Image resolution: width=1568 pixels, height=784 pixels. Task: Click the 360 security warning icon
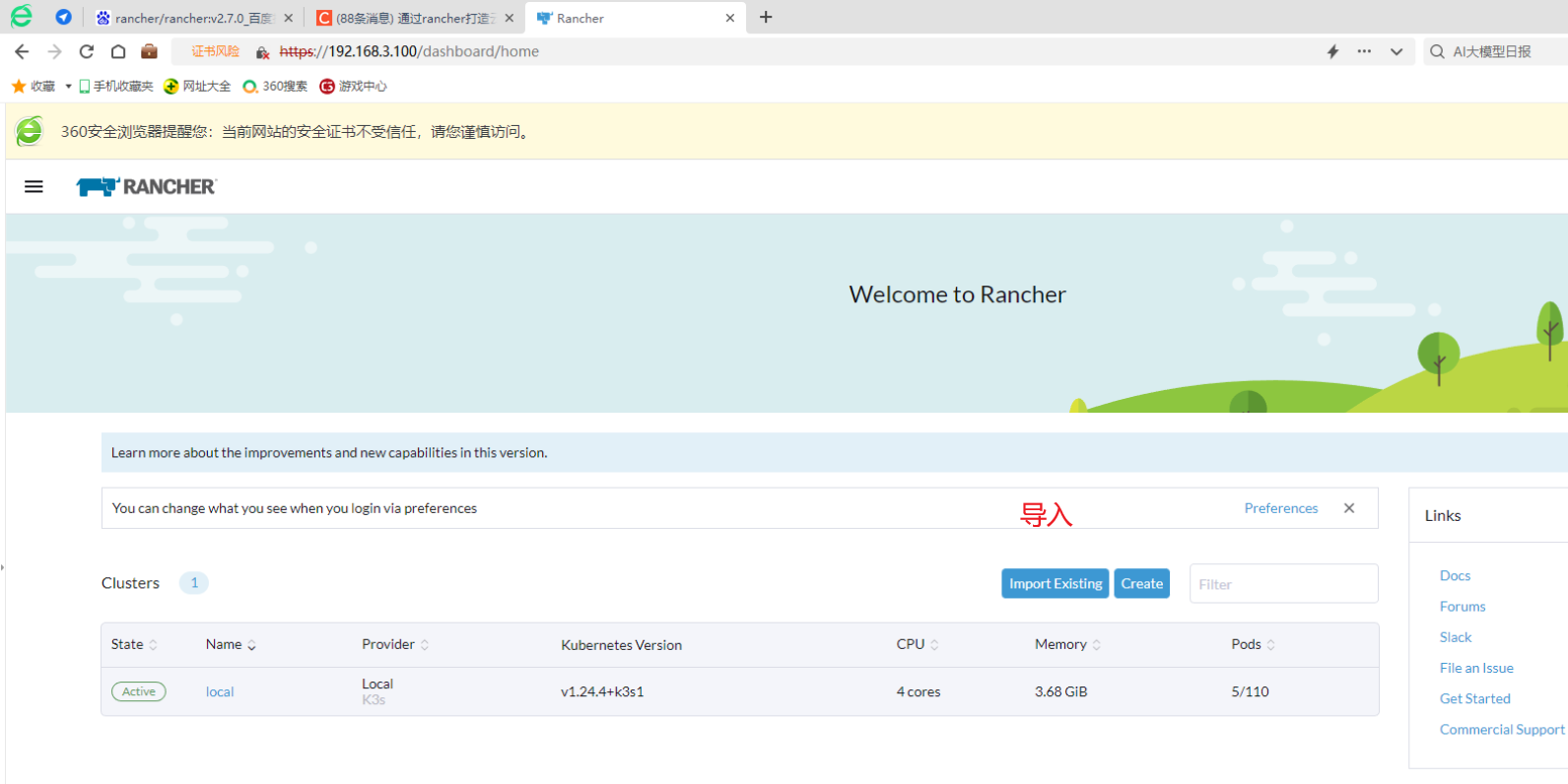30,131
